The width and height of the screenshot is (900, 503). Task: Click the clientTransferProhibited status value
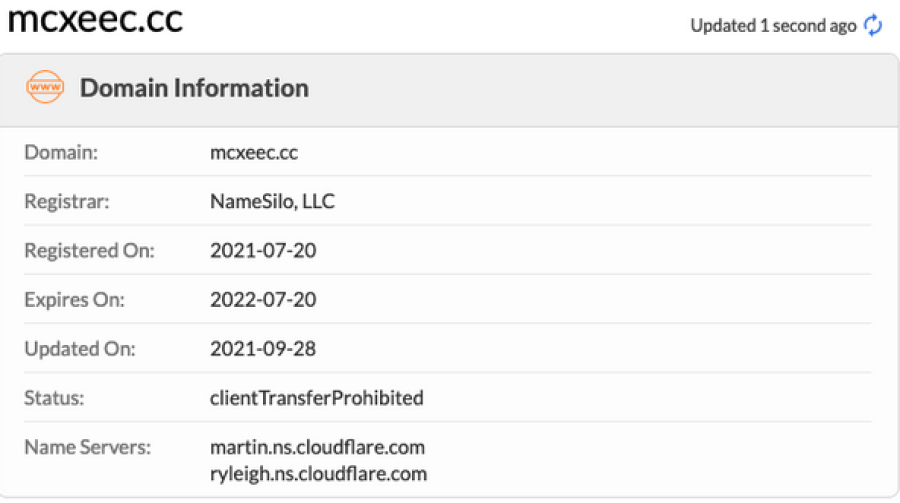(x=317, y=398)
